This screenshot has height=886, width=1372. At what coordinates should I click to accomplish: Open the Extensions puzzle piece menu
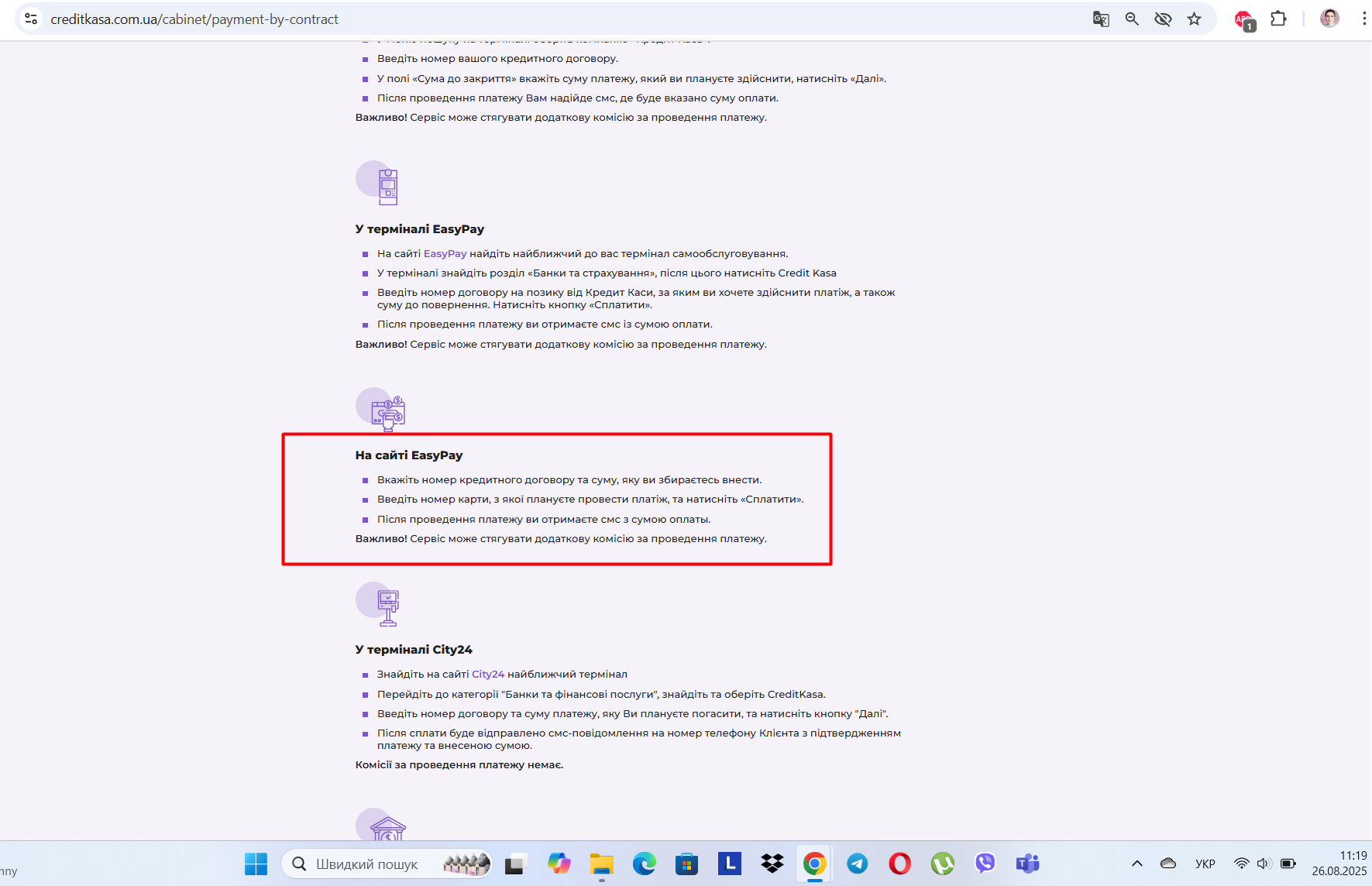[1278, 19]
